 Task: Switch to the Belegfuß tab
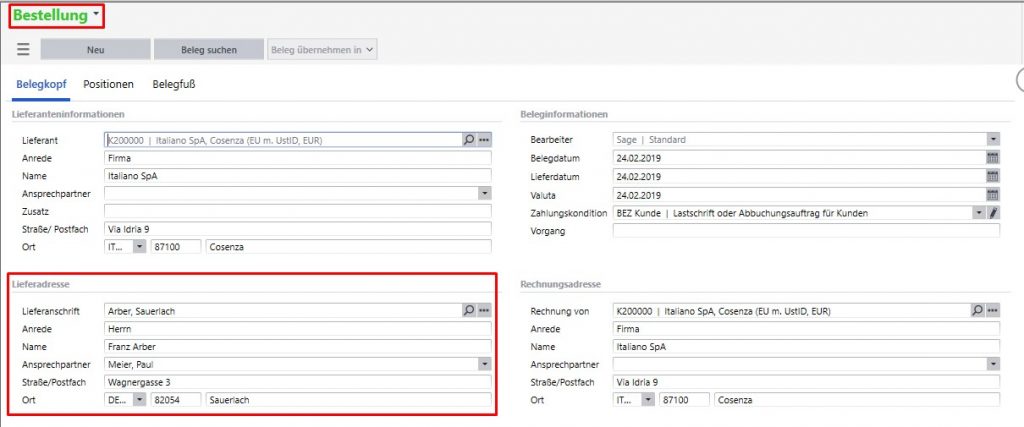[173, 85]
